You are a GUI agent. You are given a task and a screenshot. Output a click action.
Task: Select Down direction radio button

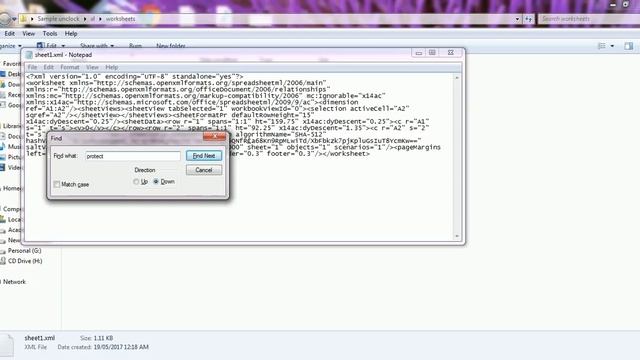tap(156, 182)
